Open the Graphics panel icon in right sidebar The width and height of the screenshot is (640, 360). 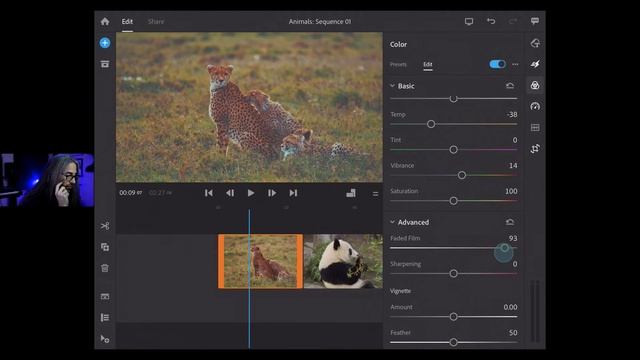535,43
